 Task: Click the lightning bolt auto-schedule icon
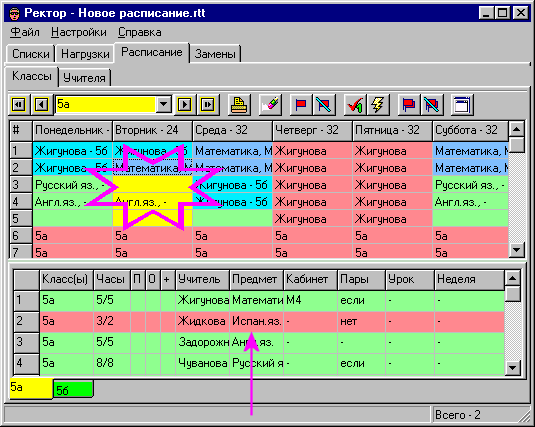[377, 104]
